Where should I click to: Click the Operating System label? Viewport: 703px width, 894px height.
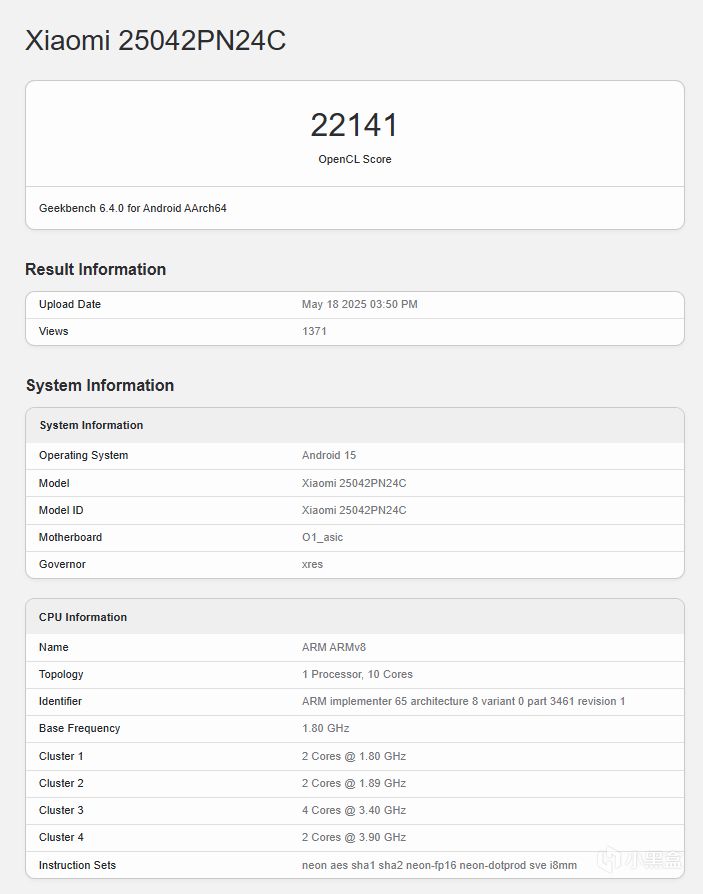[84, 456]
